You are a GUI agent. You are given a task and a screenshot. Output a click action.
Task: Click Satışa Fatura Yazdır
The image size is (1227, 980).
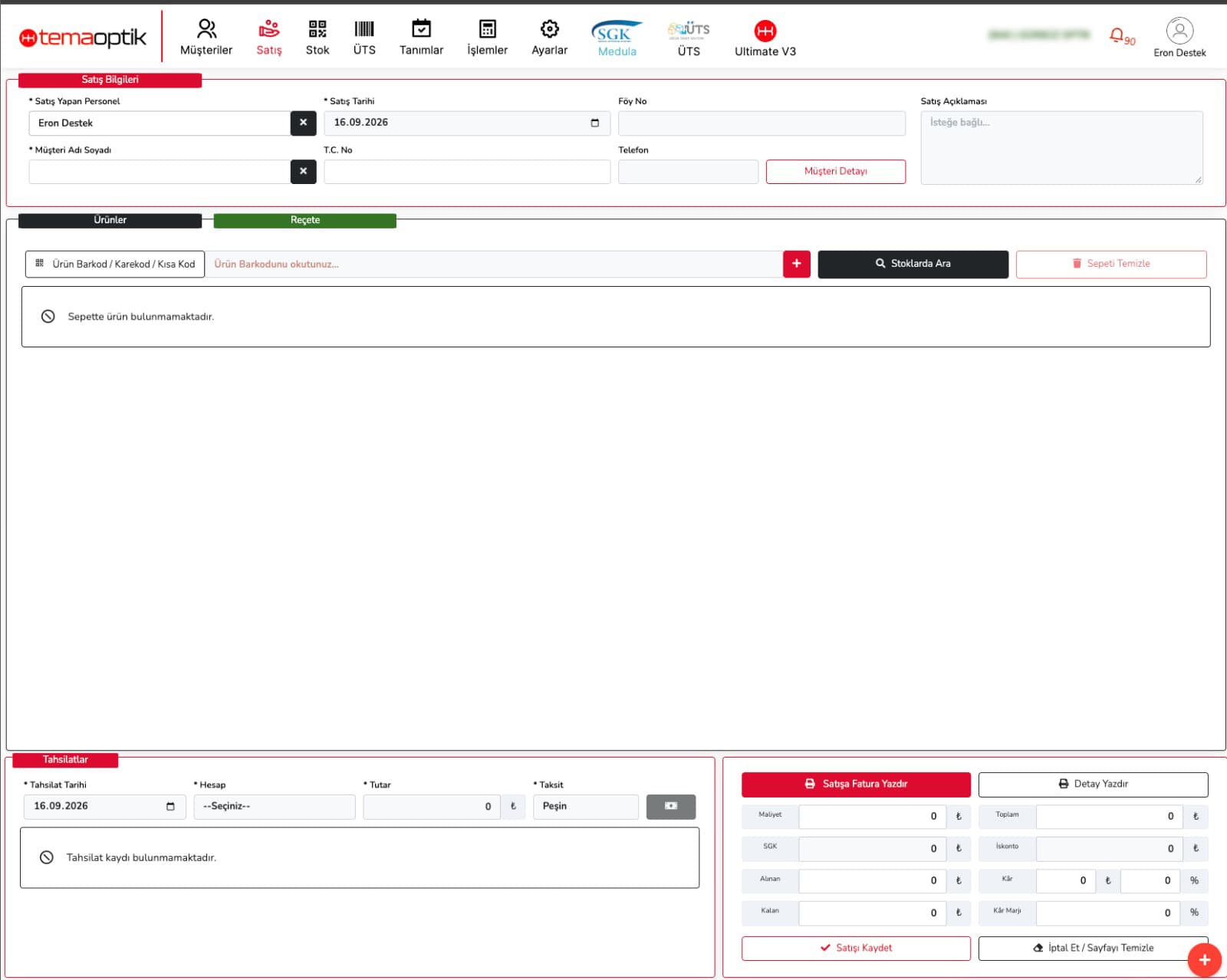(856, 784)
